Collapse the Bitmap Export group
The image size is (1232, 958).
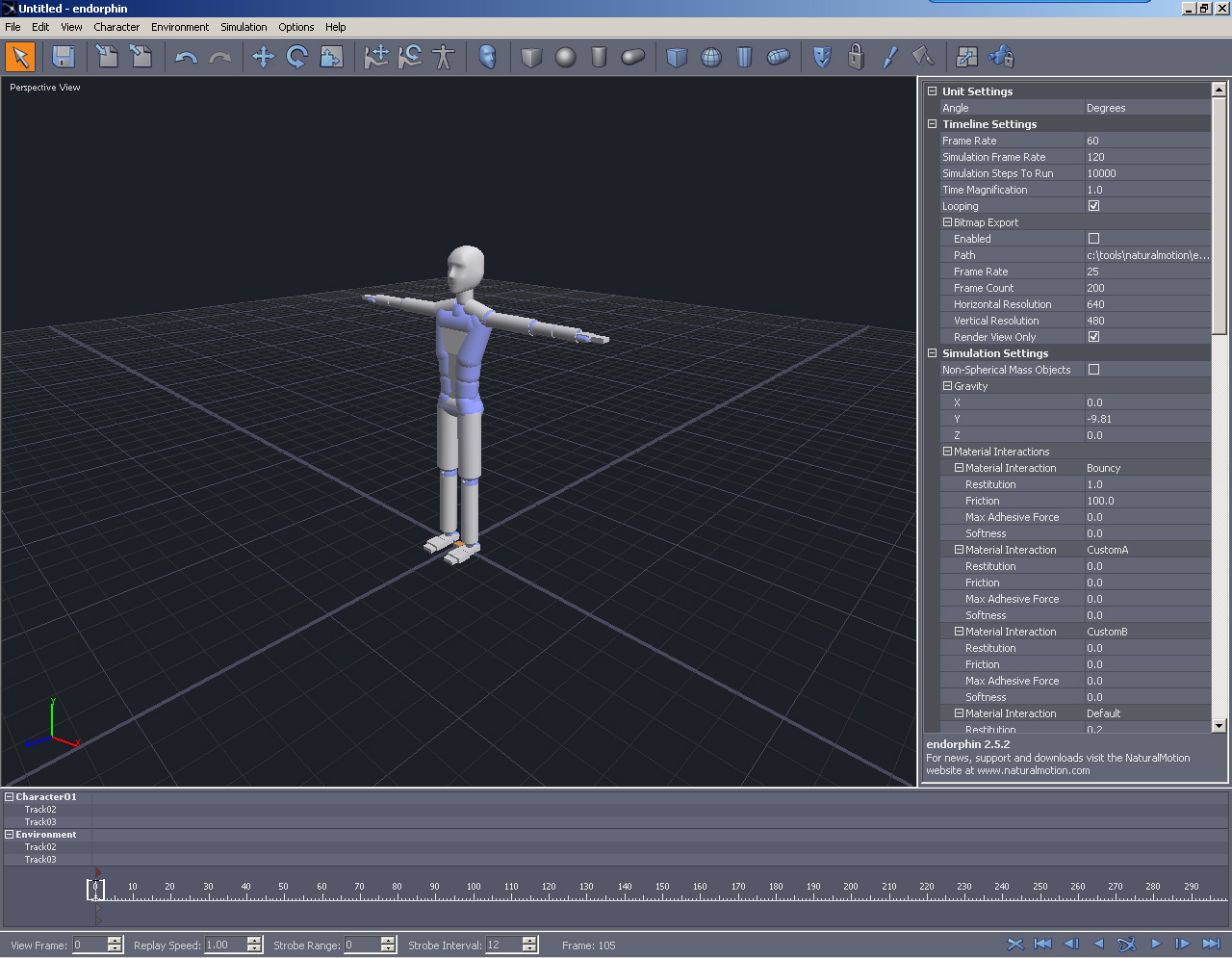click(947, 222)
